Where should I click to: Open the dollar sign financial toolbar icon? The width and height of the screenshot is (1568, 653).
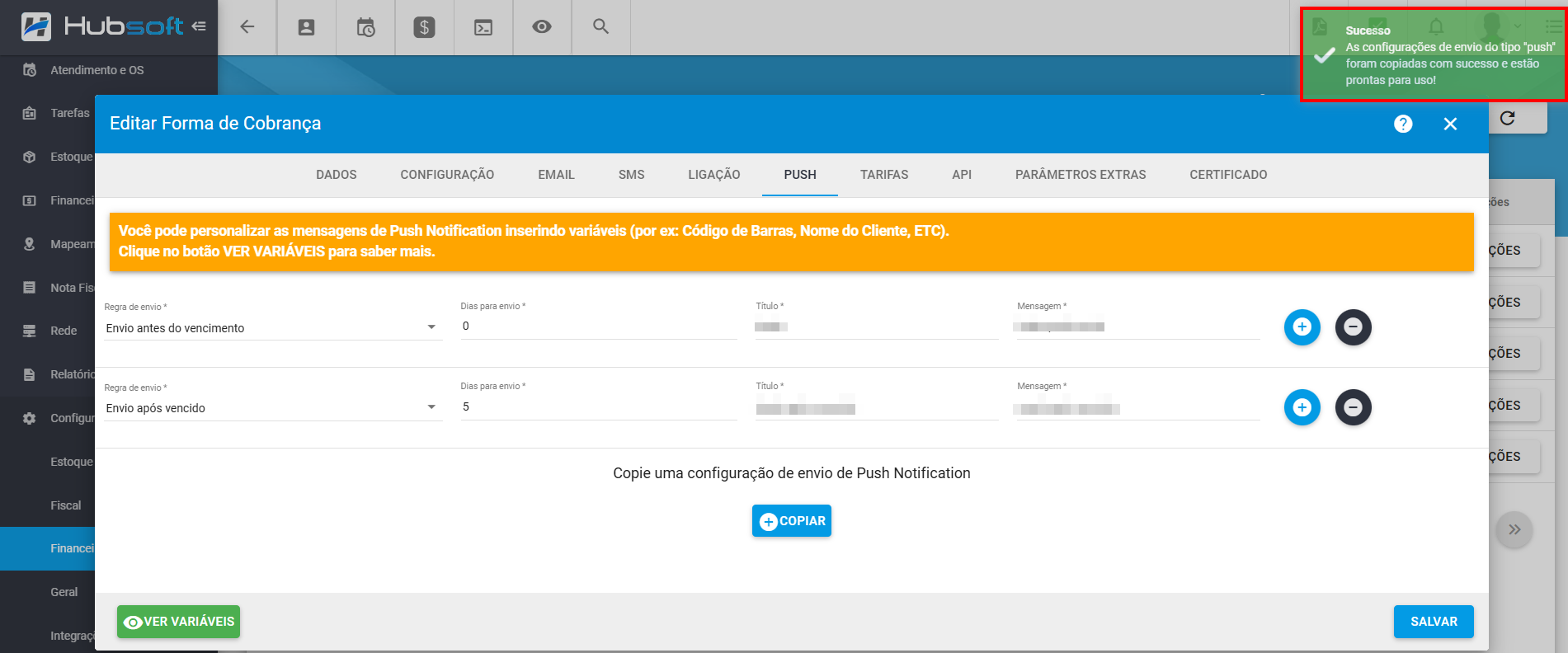424,27
